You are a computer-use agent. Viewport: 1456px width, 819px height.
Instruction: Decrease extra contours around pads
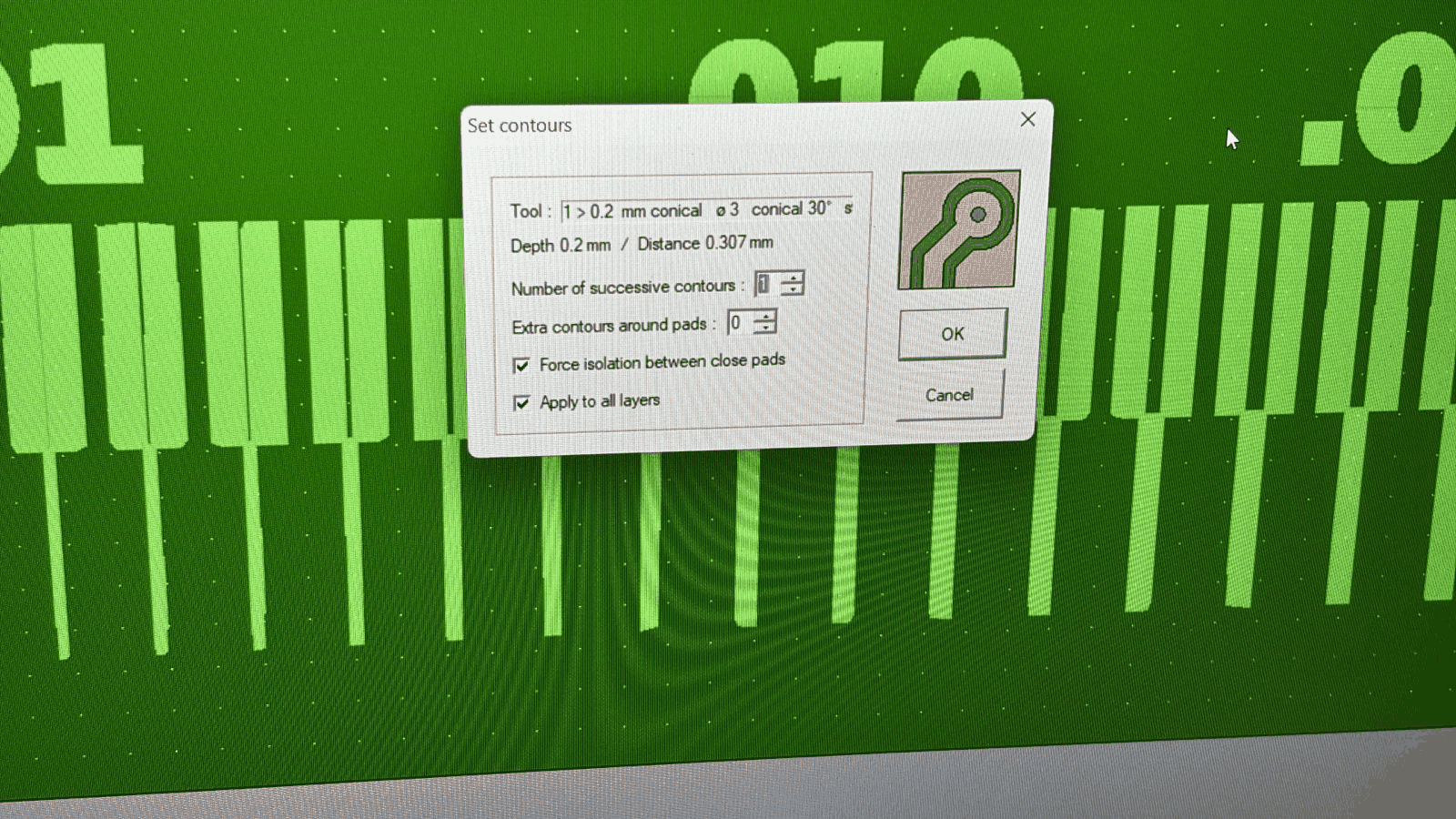coord(766,328)
